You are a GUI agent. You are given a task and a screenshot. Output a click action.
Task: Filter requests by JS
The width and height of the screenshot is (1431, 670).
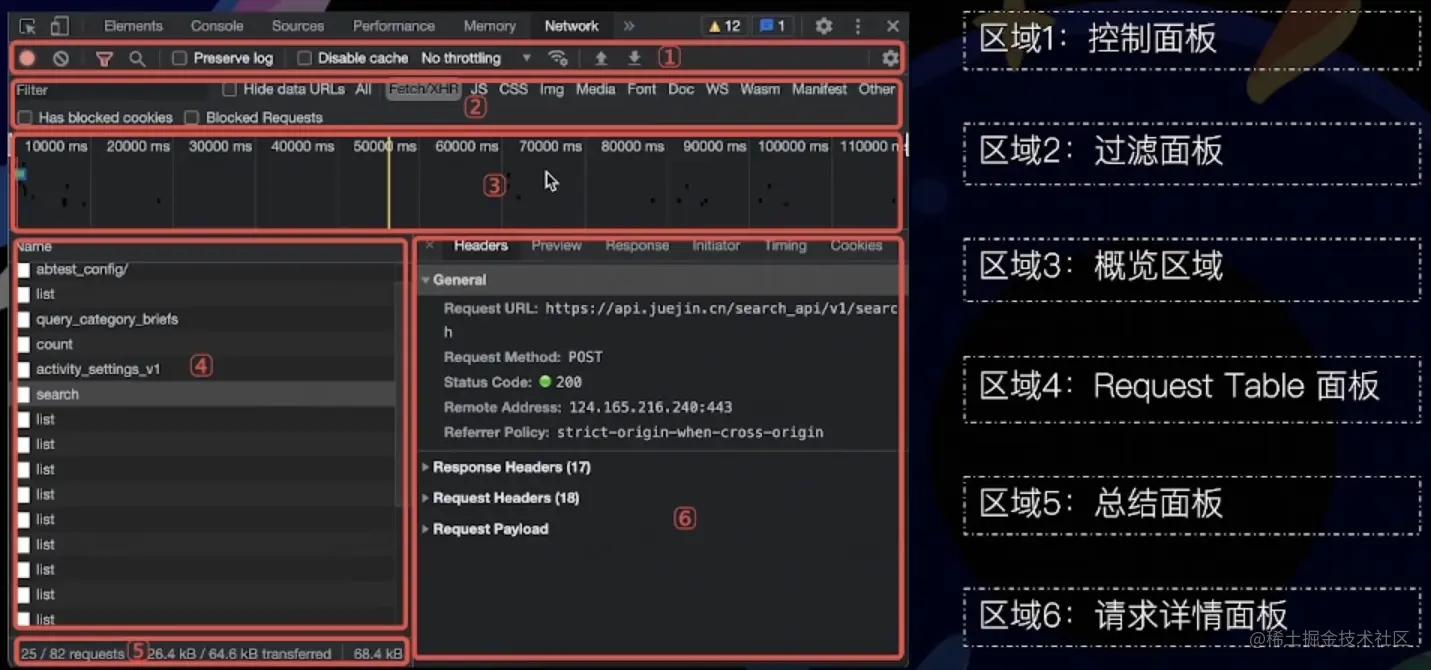(x=479, y=89)
